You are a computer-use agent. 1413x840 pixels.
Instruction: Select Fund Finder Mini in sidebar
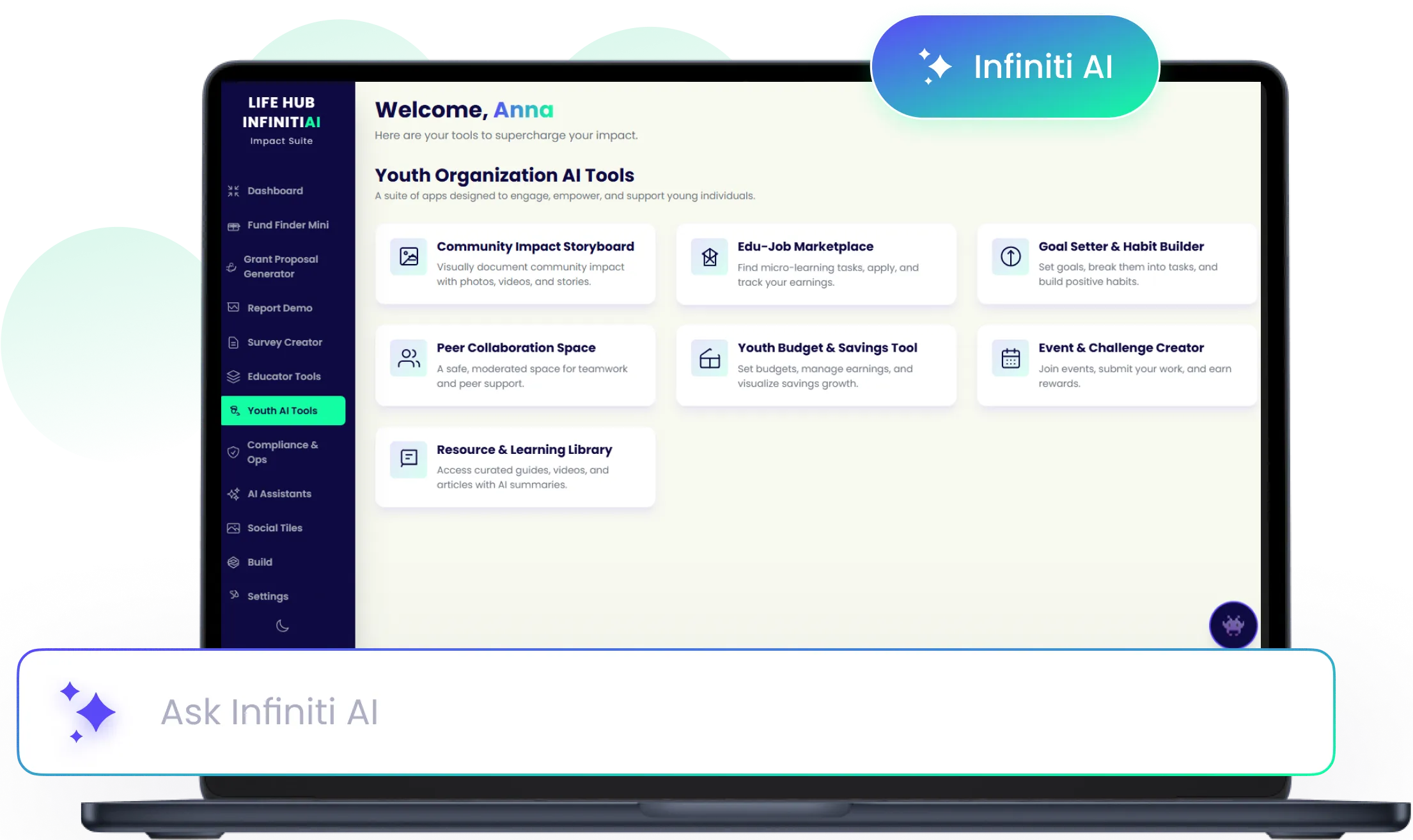point(288,225)
